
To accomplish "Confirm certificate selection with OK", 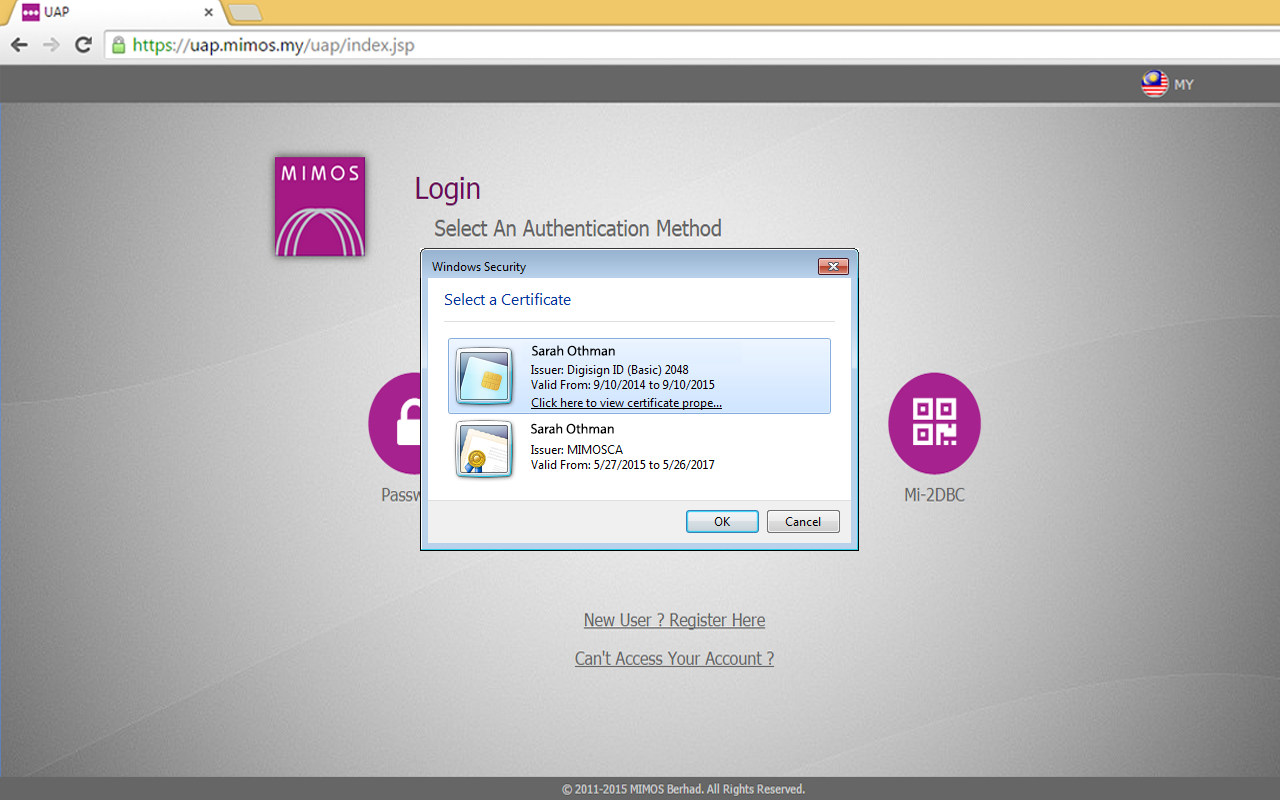I will 722,522.
